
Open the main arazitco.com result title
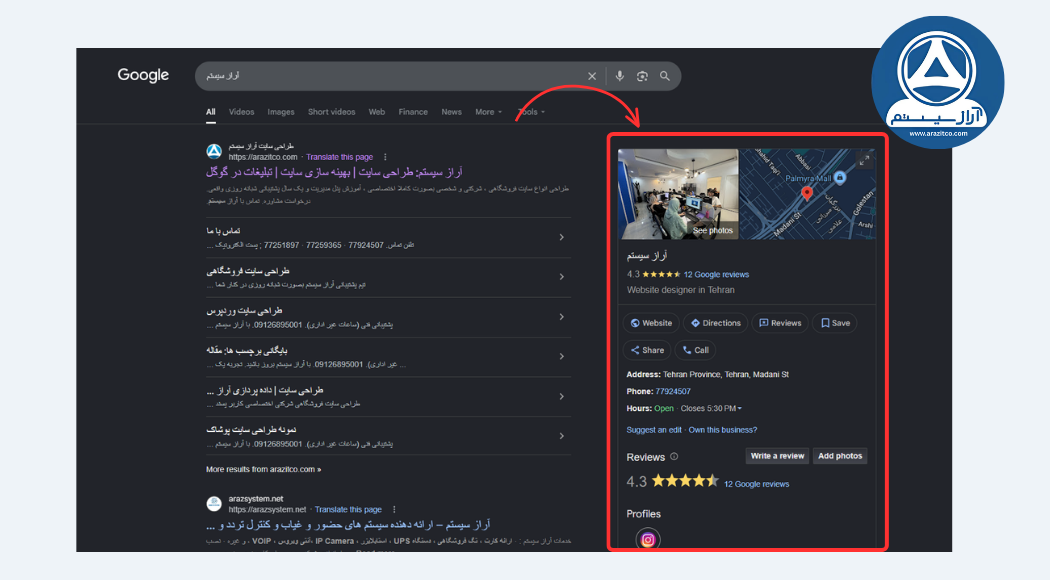334,172
